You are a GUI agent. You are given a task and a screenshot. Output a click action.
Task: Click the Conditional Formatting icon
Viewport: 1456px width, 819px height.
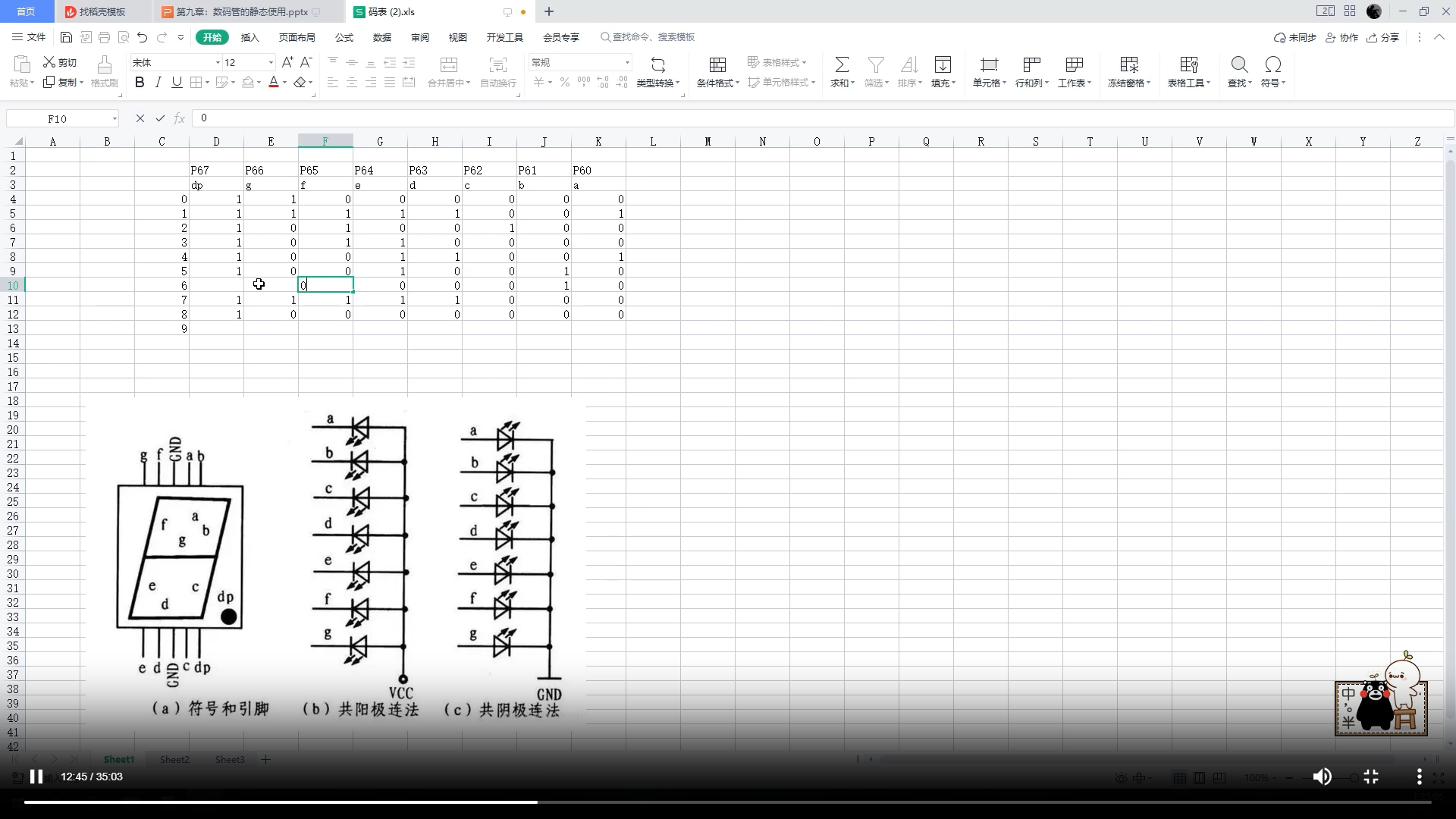717,64
